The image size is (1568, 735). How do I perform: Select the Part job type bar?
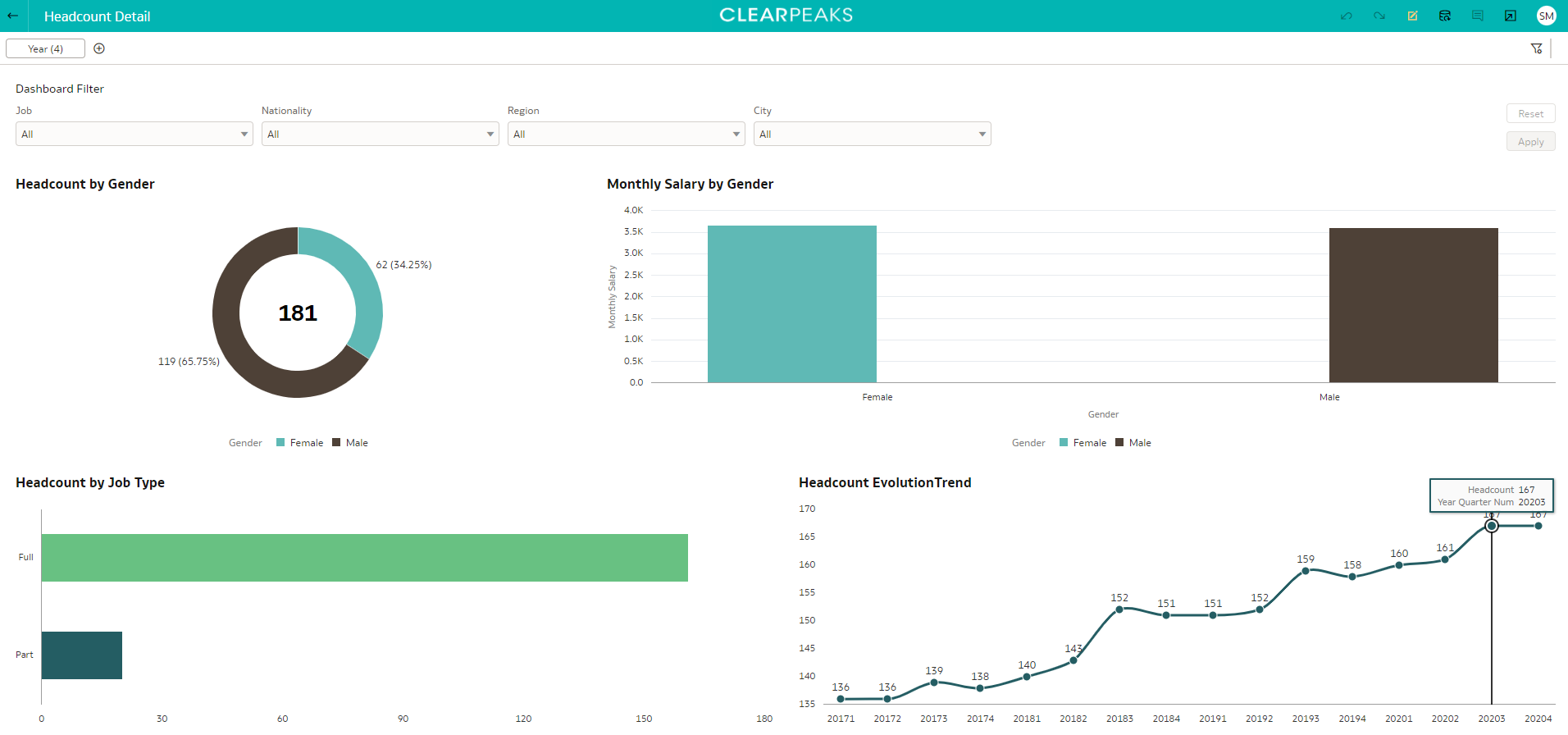tap(82, 655)
